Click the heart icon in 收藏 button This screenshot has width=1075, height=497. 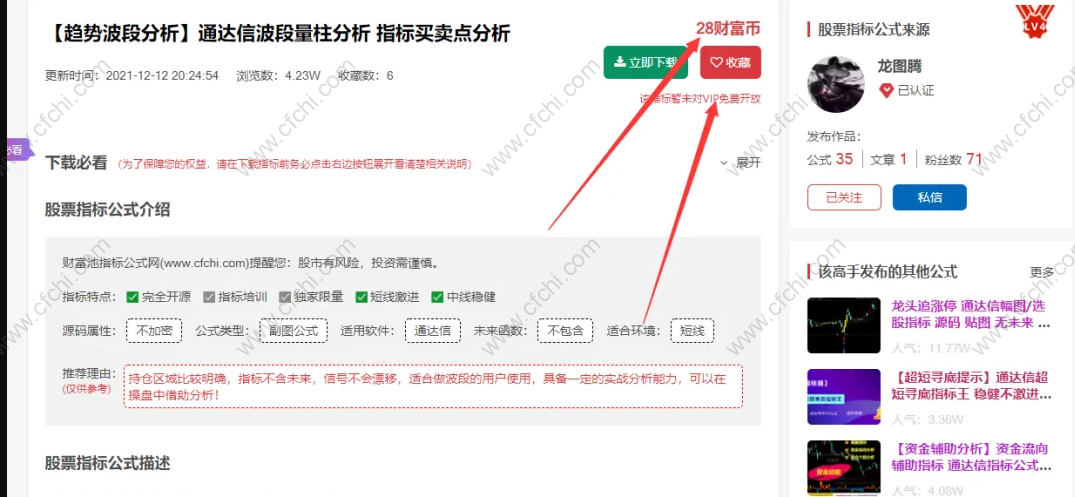716,62
